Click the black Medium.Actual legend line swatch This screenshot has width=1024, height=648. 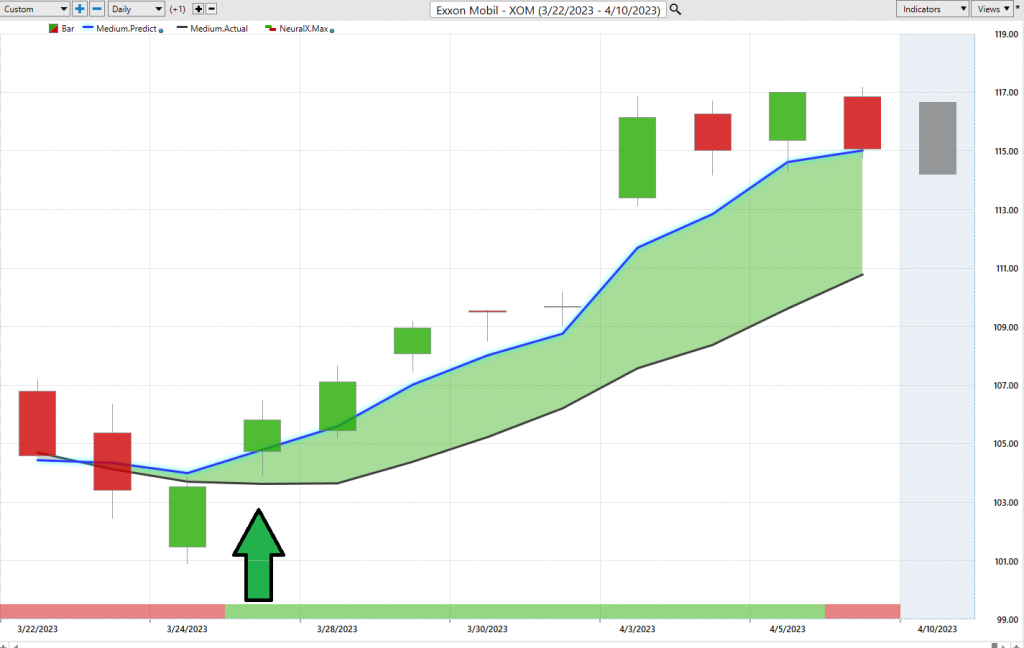tap(182, 28)
